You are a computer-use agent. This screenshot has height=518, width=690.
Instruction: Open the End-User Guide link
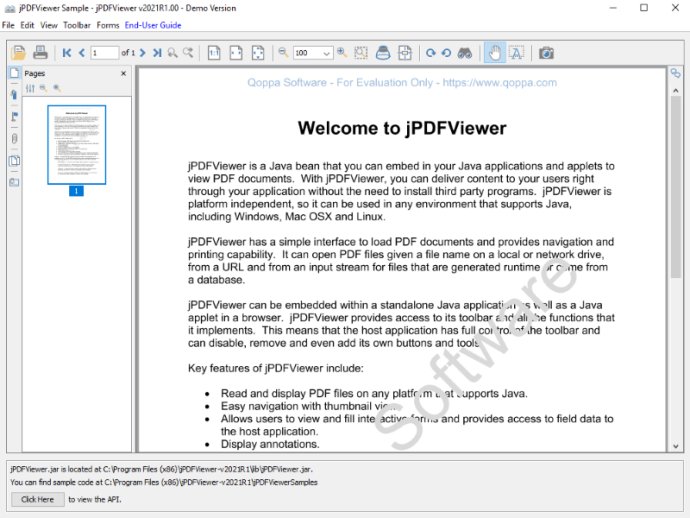coord(153,25)
